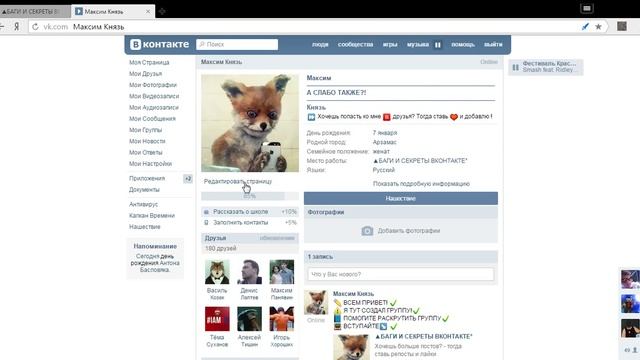Expand Показать подробную информацию
Screen dimensions: 640x360
[x=421, y=184]
